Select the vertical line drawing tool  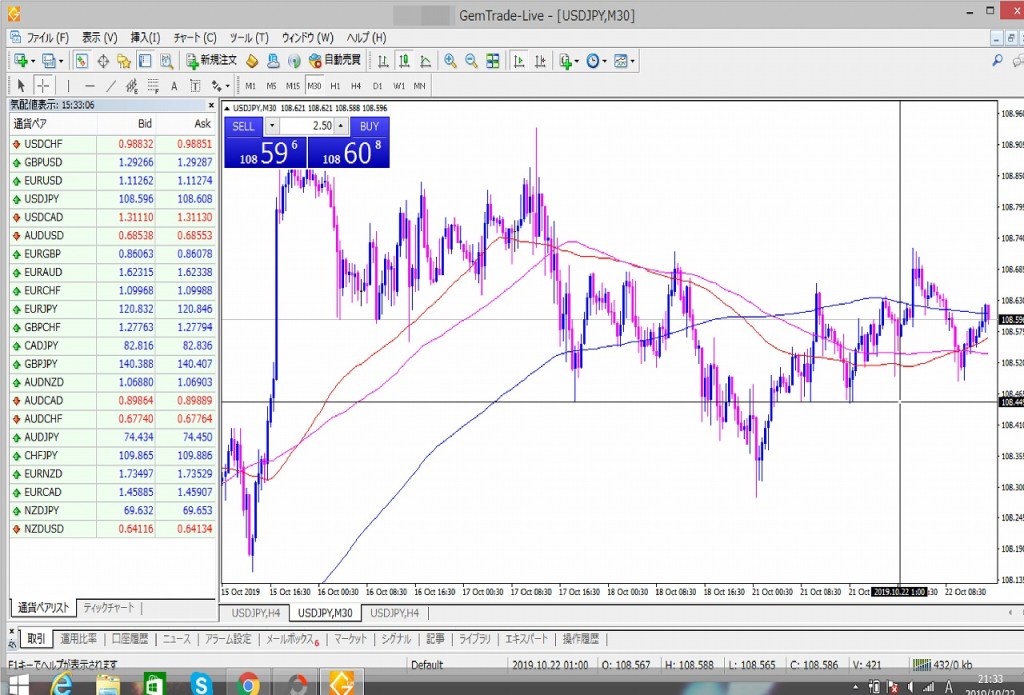68,86
